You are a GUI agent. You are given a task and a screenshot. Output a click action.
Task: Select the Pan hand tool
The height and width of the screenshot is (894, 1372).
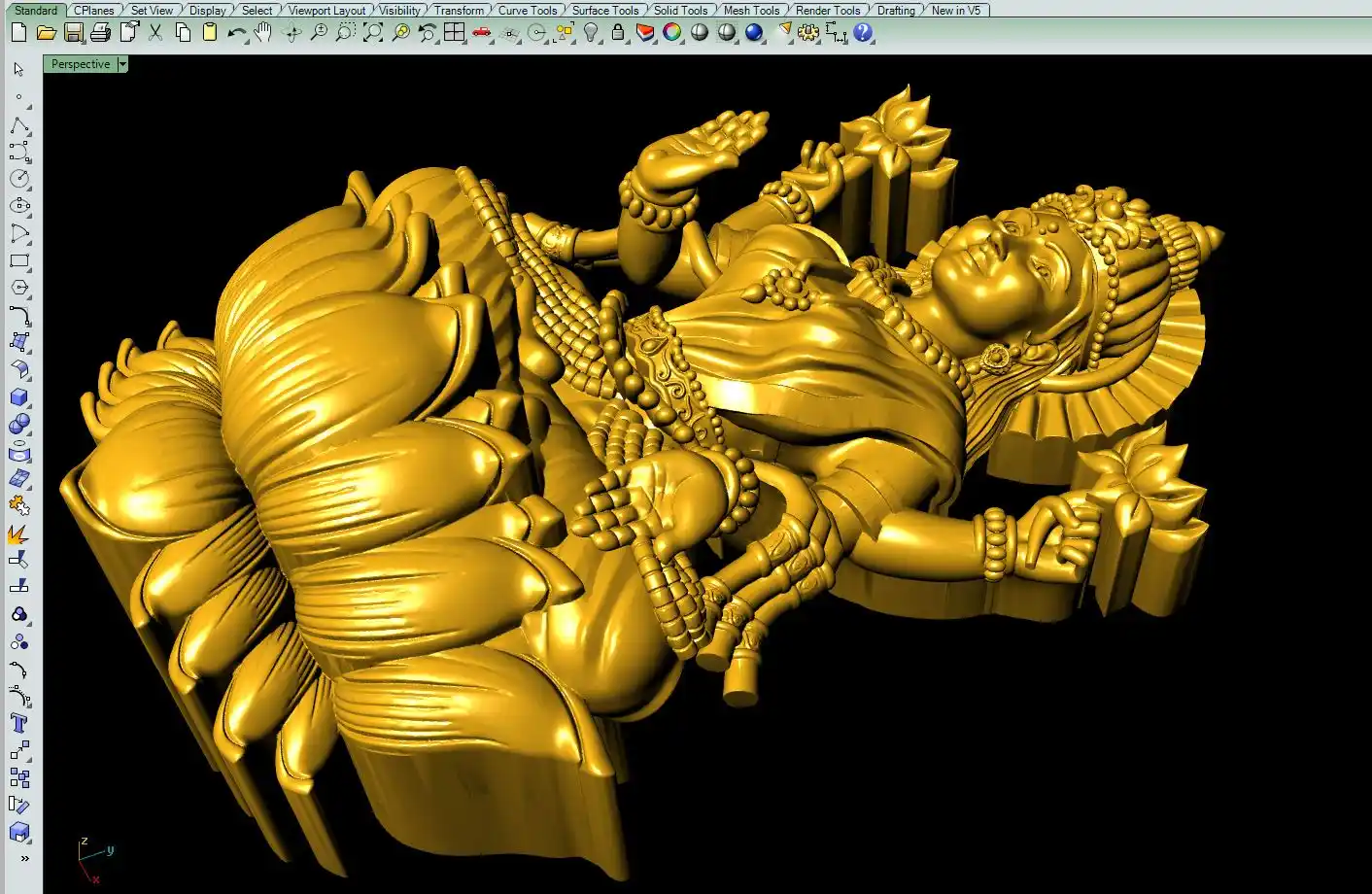(263, 33)
